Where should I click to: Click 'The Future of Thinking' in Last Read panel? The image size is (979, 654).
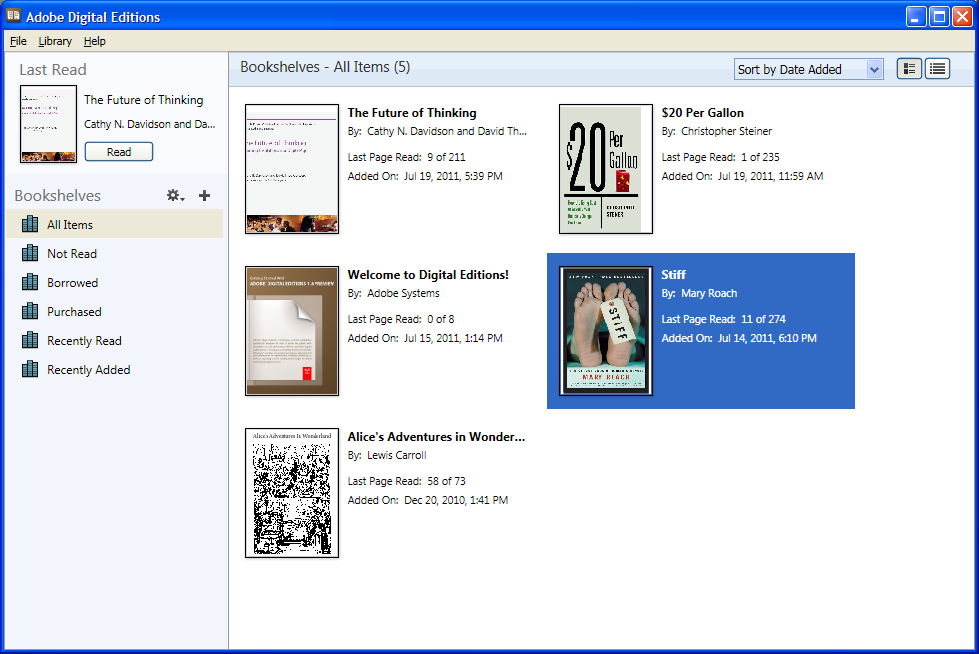[x=144, y=100]
